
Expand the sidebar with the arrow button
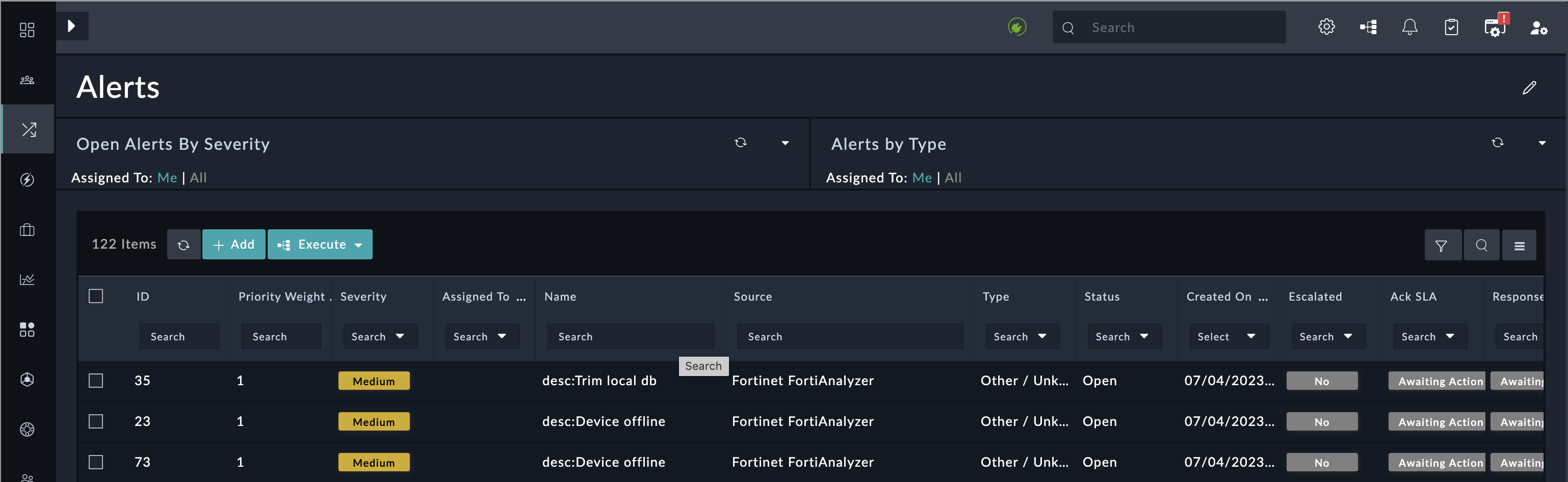click(x=72, y=26)
